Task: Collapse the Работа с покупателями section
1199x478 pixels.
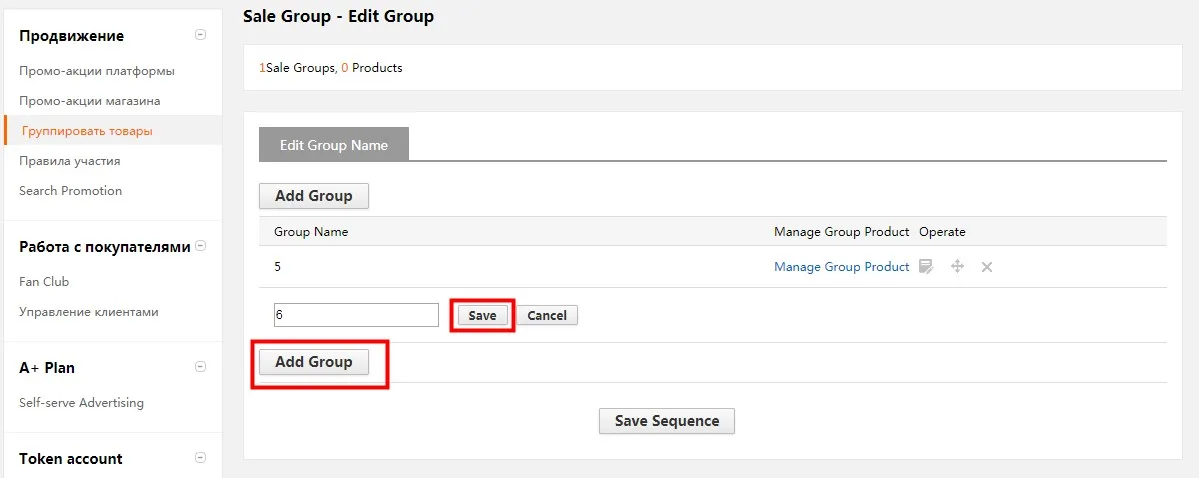Action: [200, 246]
